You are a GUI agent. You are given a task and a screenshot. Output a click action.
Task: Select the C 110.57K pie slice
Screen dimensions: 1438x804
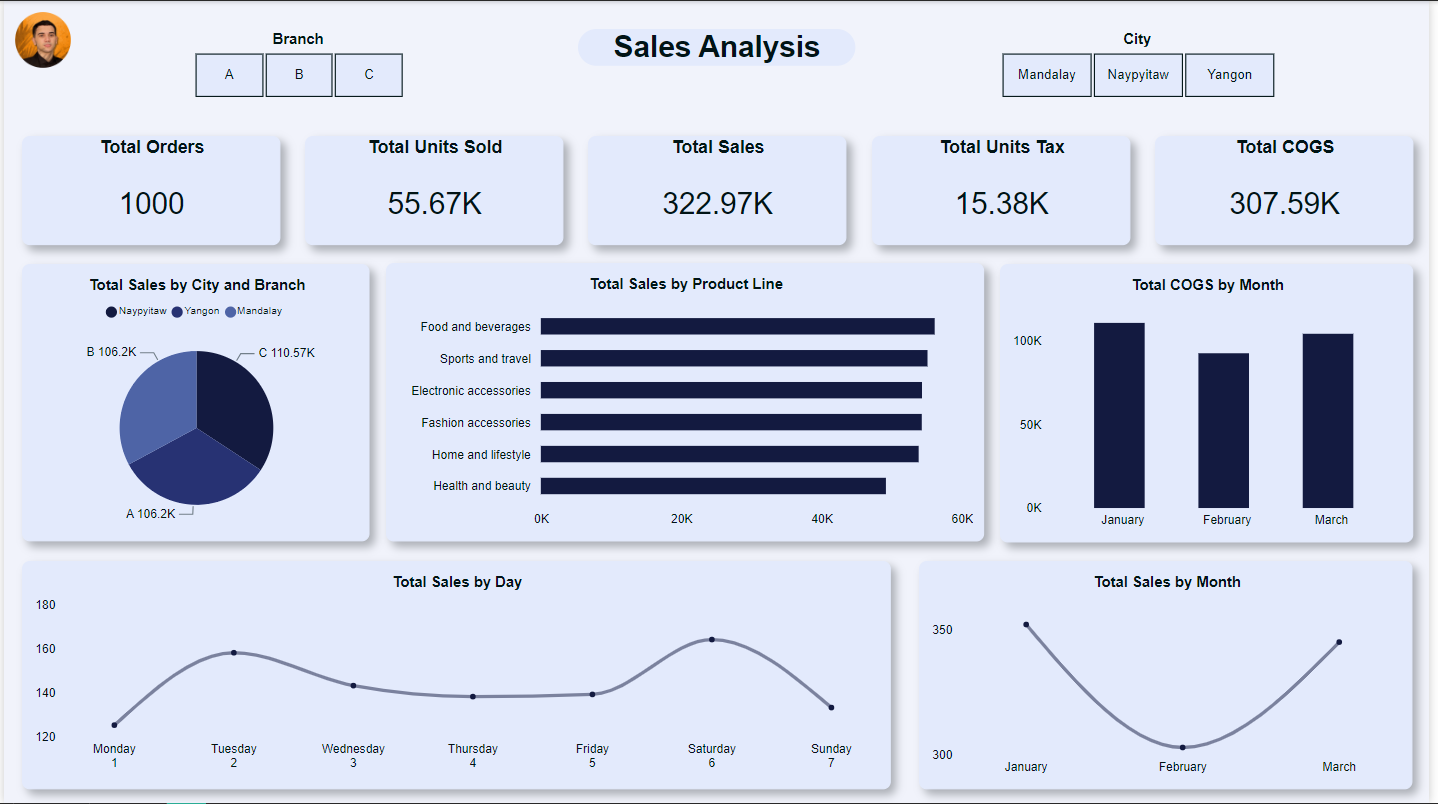pyautogui.click(x=237, y=405)
